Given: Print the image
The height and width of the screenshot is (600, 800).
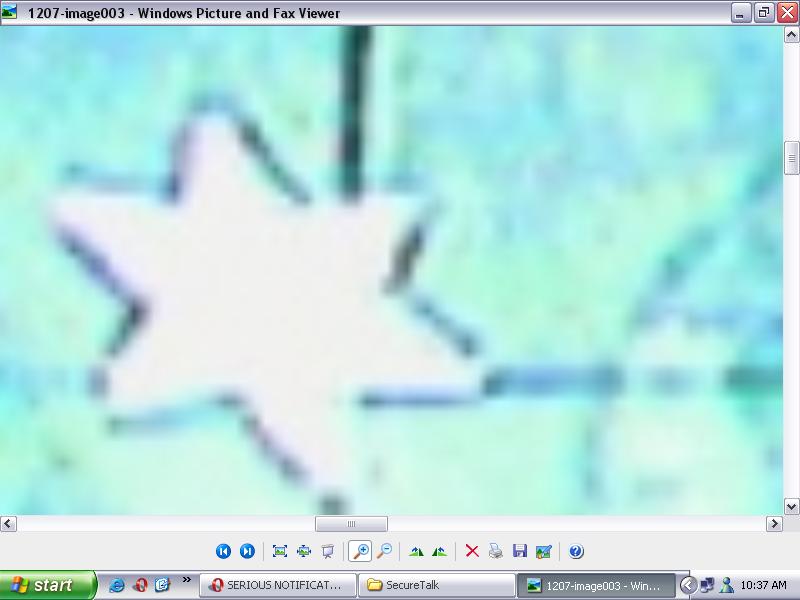Looking at the screenshot, I should [495, 551].
